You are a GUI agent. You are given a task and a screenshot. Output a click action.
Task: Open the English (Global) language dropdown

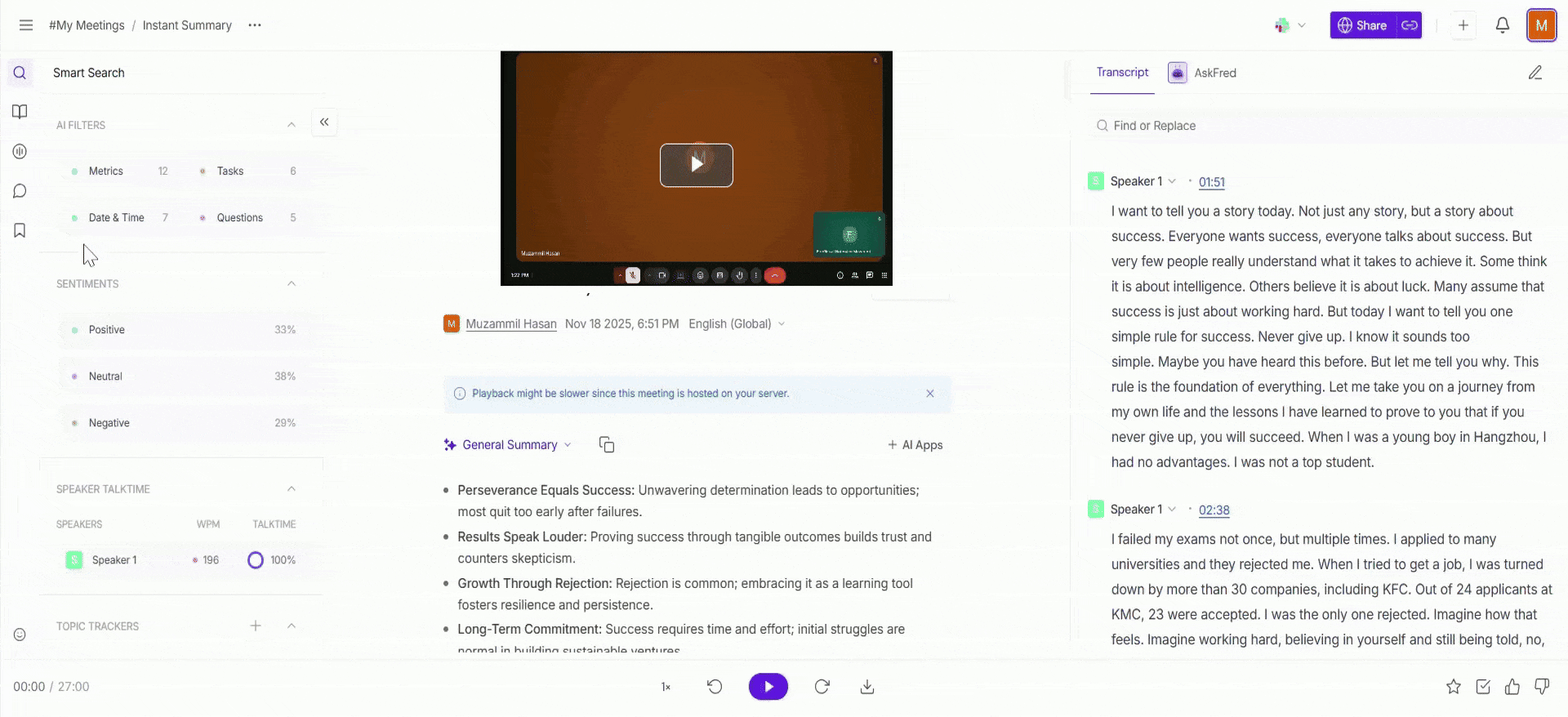pos(737,324)
